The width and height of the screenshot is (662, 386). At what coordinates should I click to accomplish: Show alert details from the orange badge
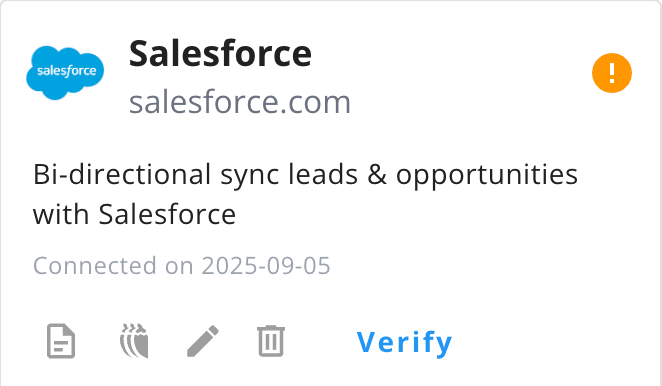click(x=612, y=73)
